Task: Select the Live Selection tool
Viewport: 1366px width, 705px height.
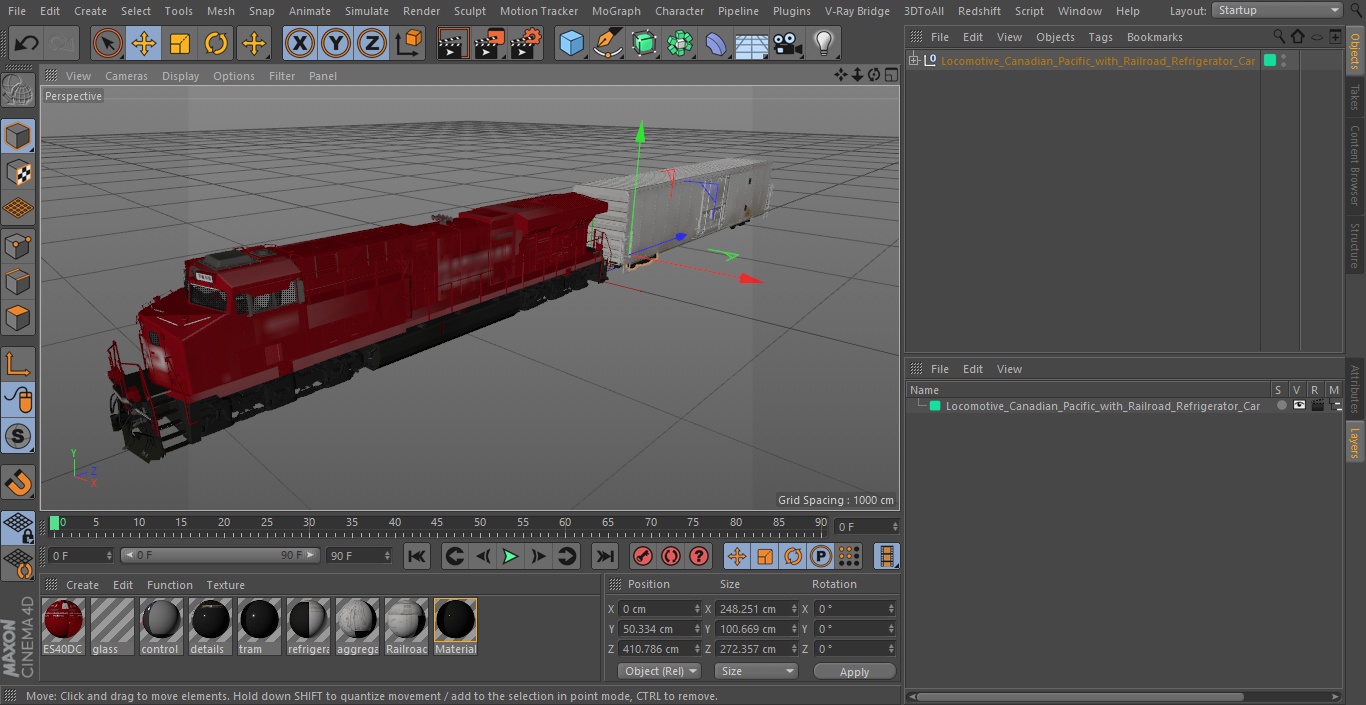Action: pyautogui.click(x=108, y=43)
